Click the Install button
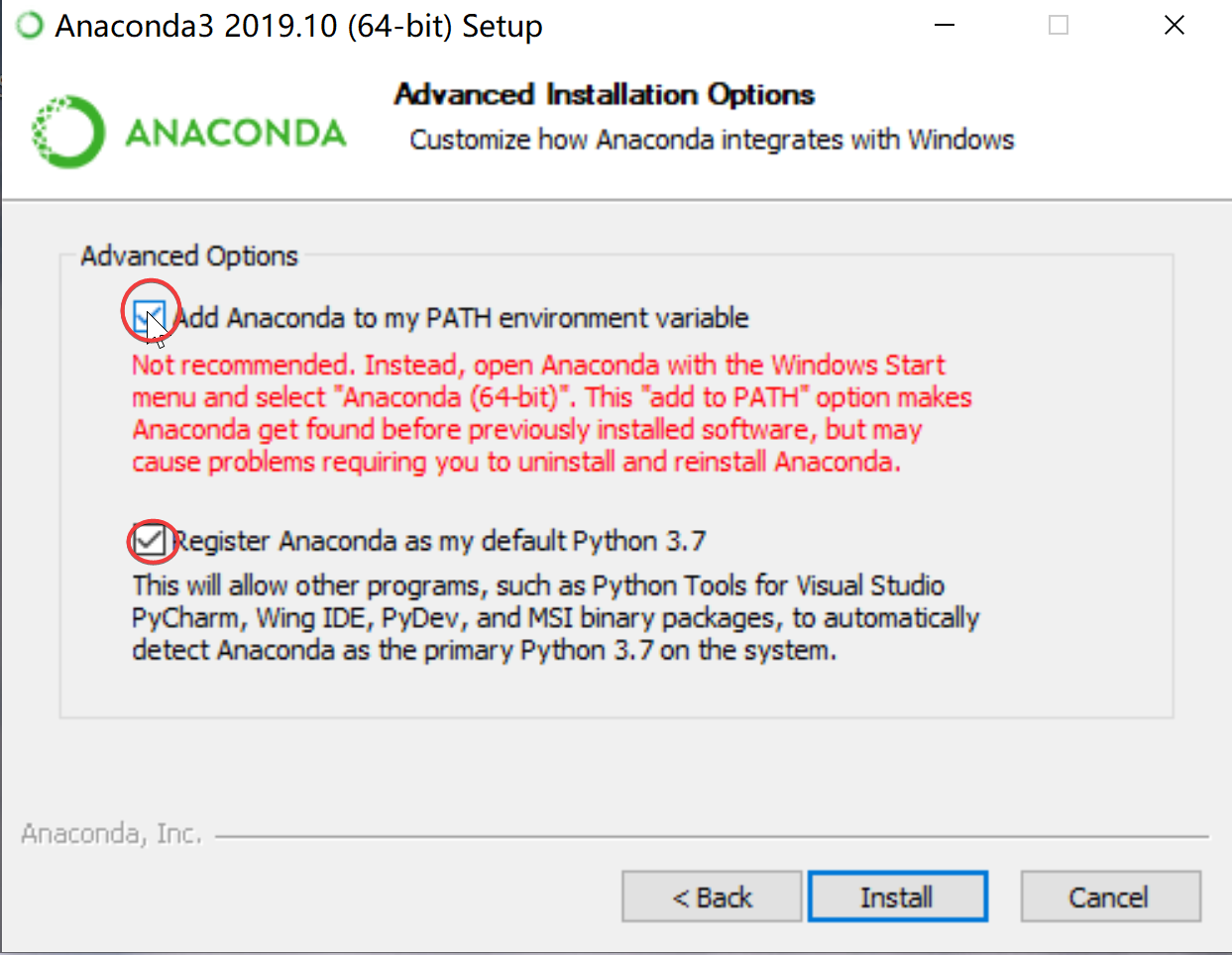Screen dimensions: 1232x955 pyautogui.click(x=897, y=896)
